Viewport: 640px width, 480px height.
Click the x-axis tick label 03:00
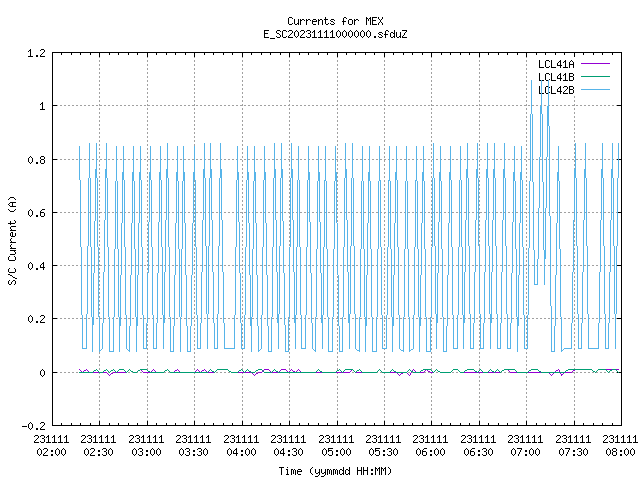[x=146, y=452]
